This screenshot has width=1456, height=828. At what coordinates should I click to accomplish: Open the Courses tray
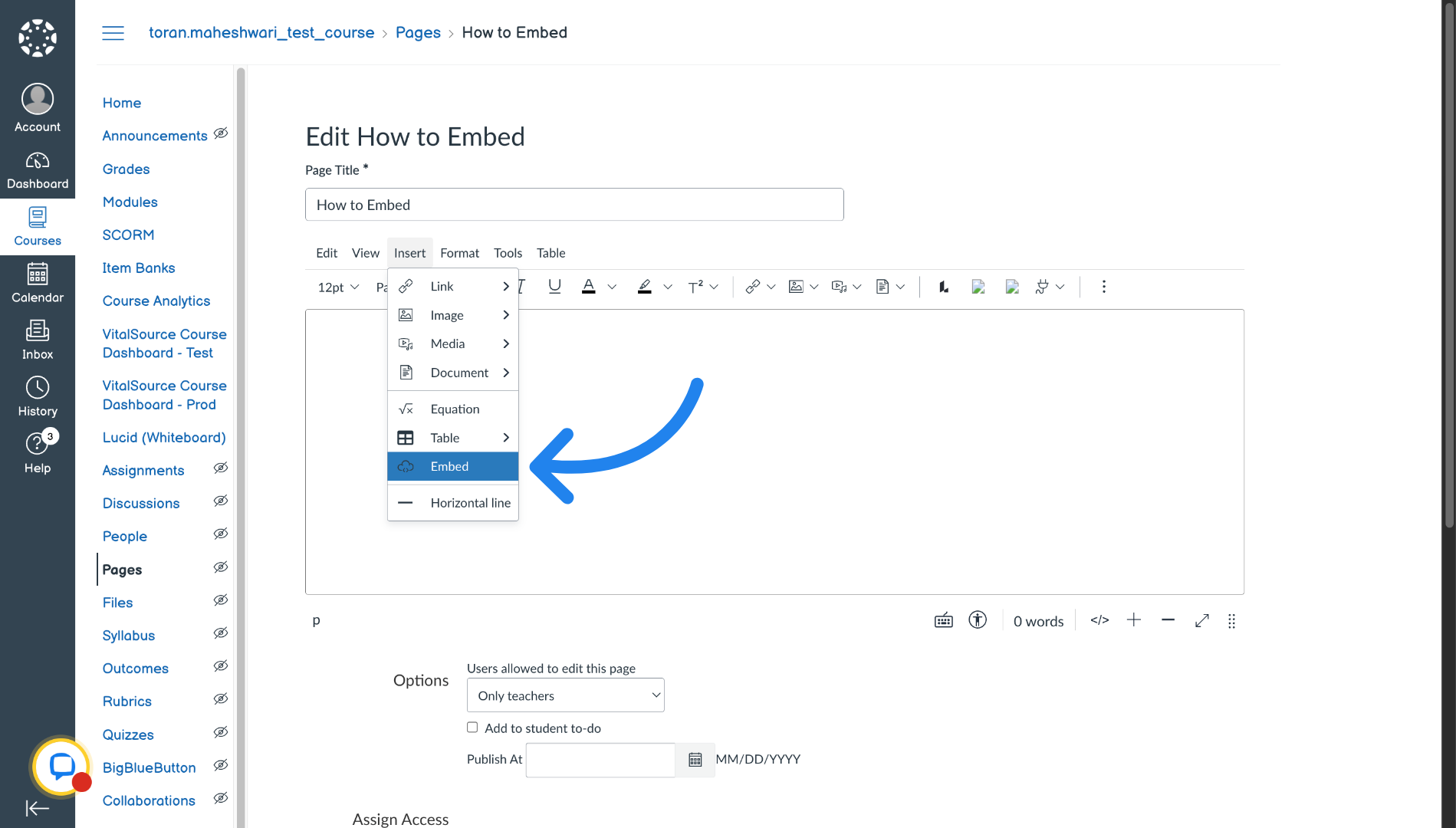click(x=38, y=227)
